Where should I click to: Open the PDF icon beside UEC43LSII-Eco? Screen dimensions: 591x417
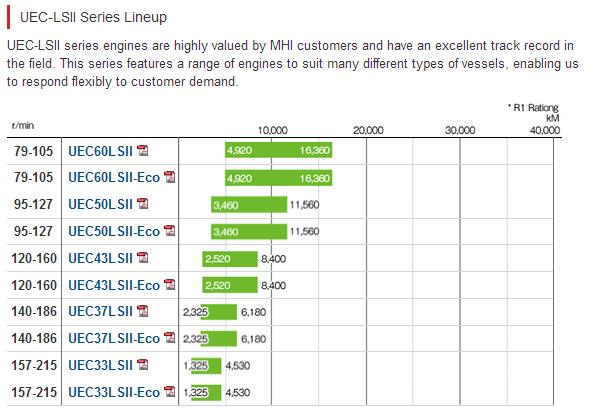(x=170, y=284)
